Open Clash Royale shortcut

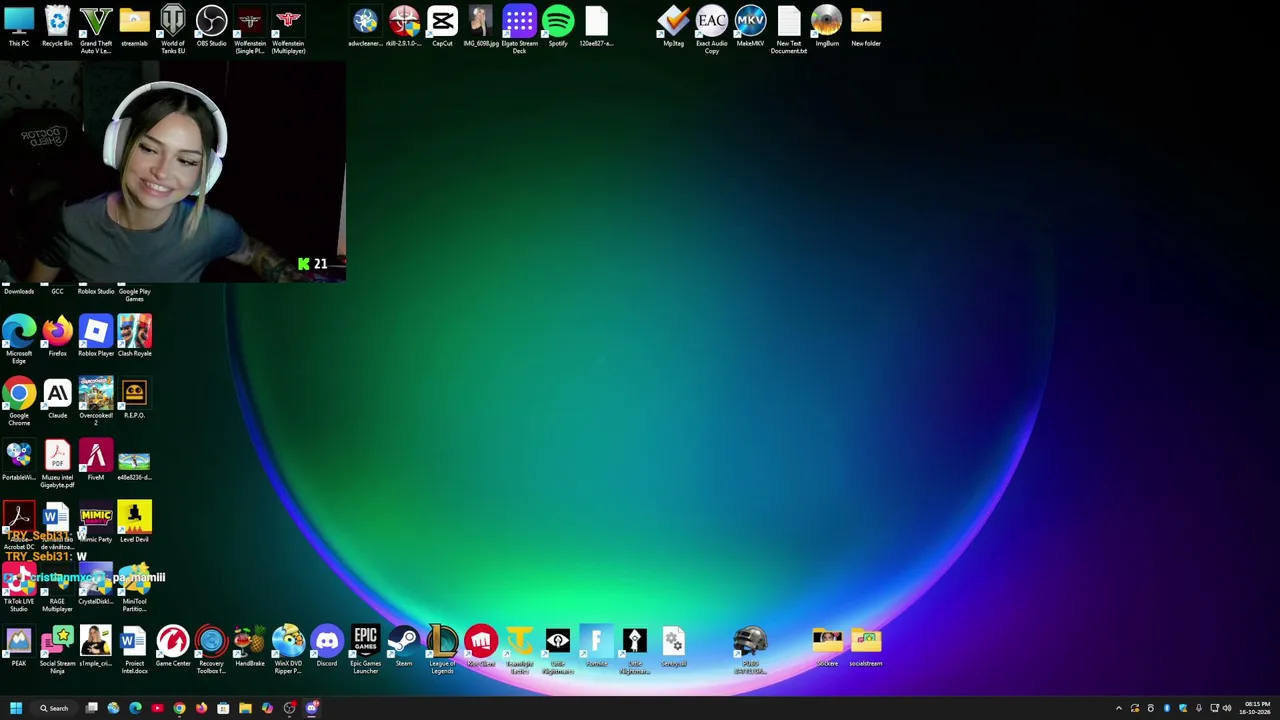(134, 336)
